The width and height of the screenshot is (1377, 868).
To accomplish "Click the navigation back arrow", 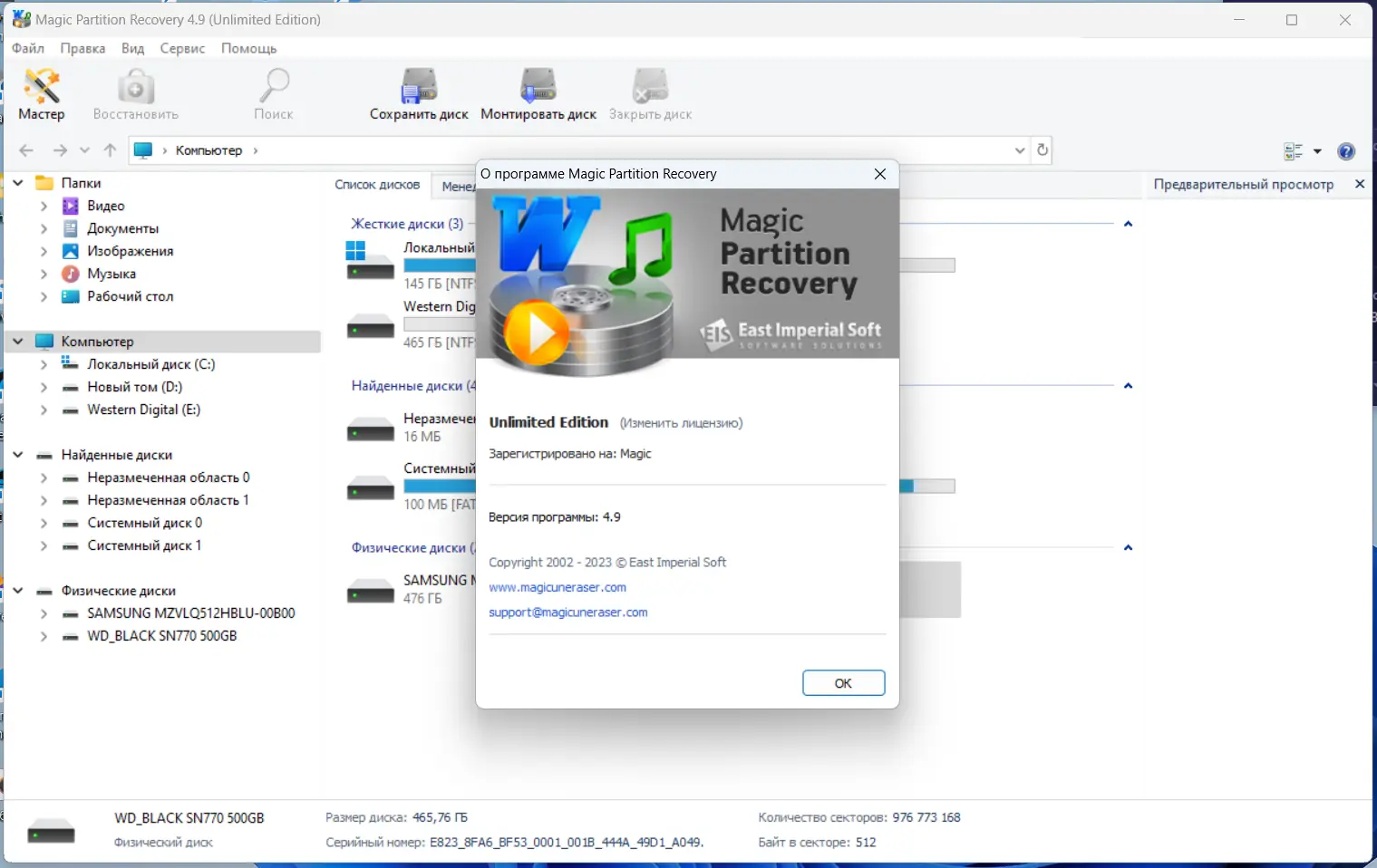I will (25, 149).
